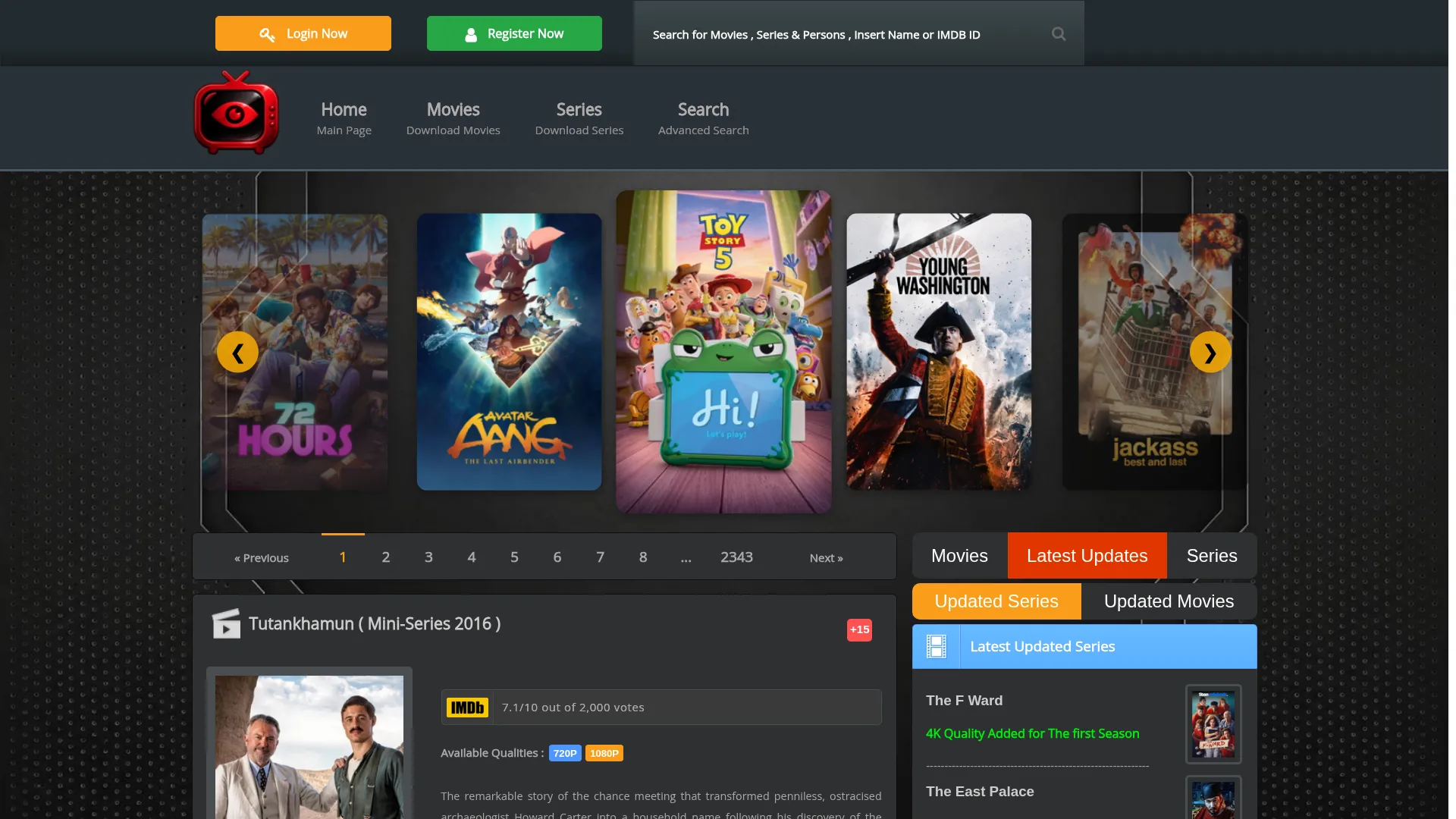This screenshot has height=819, width=1456.
Task: Go to the Previous page link
Action: pyautogui.click(x=262, y=558)
